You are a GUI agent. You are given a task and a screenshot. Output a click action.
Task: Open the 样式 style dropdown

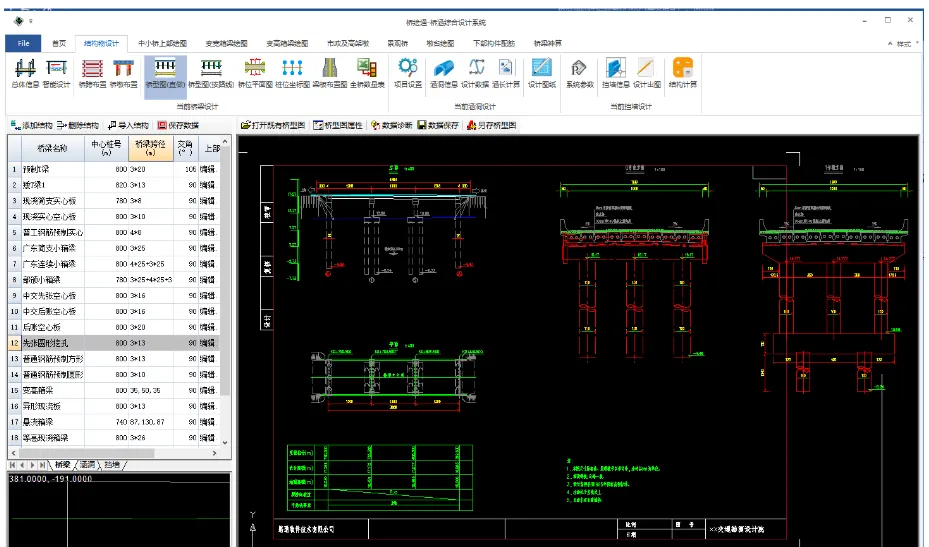(906, 44)
